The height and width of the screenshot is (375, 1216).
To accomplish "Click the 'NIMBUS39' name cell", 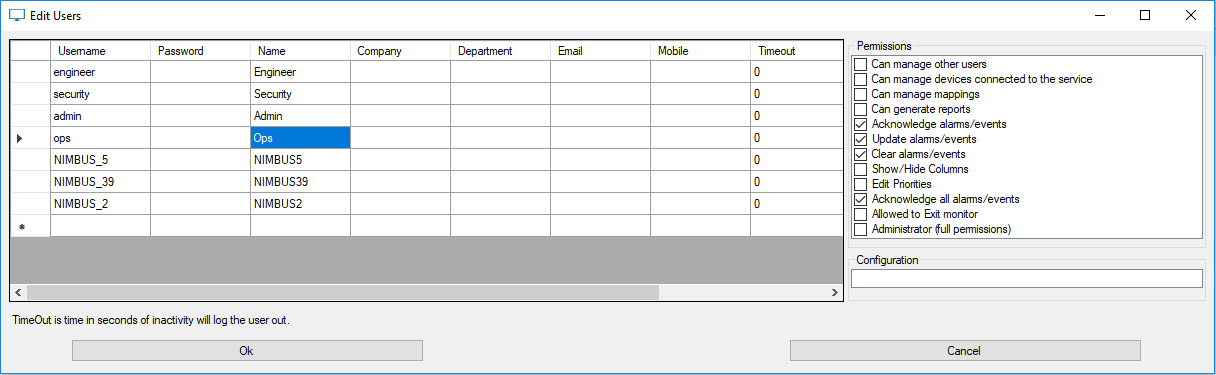I will 300,182.
